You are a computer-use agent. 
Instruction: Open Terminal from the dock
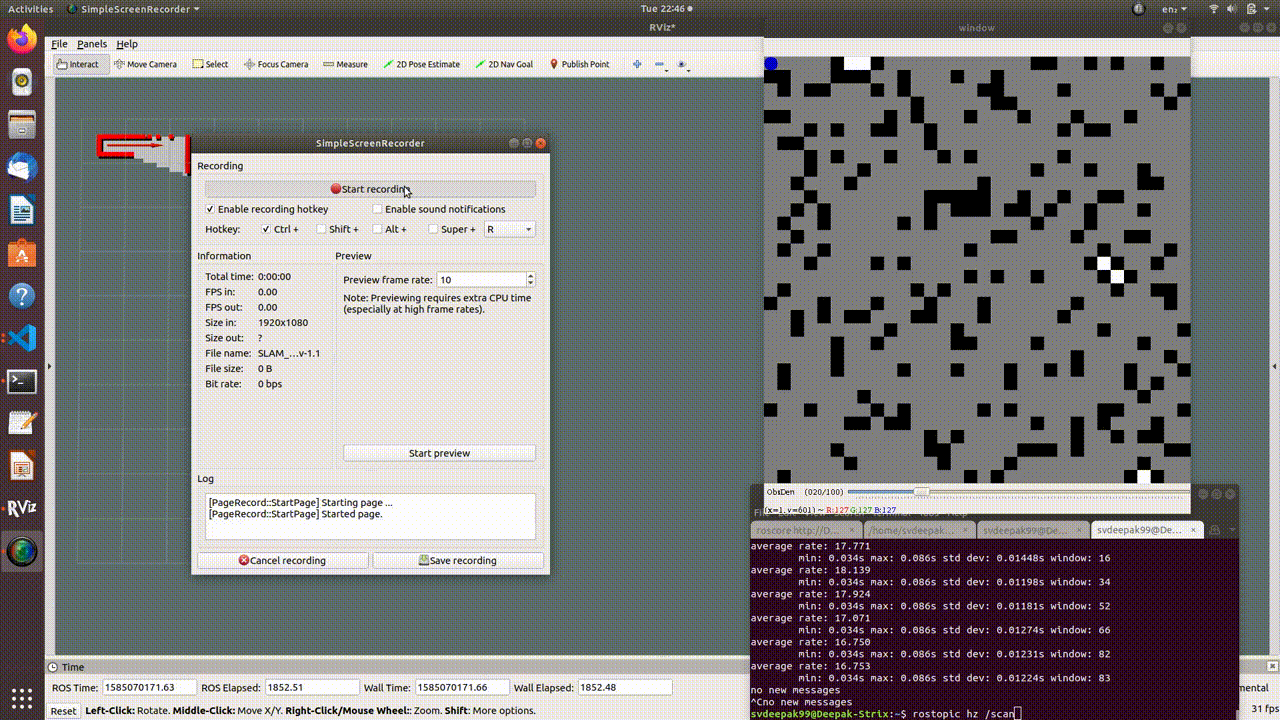[x=22, y=381]
